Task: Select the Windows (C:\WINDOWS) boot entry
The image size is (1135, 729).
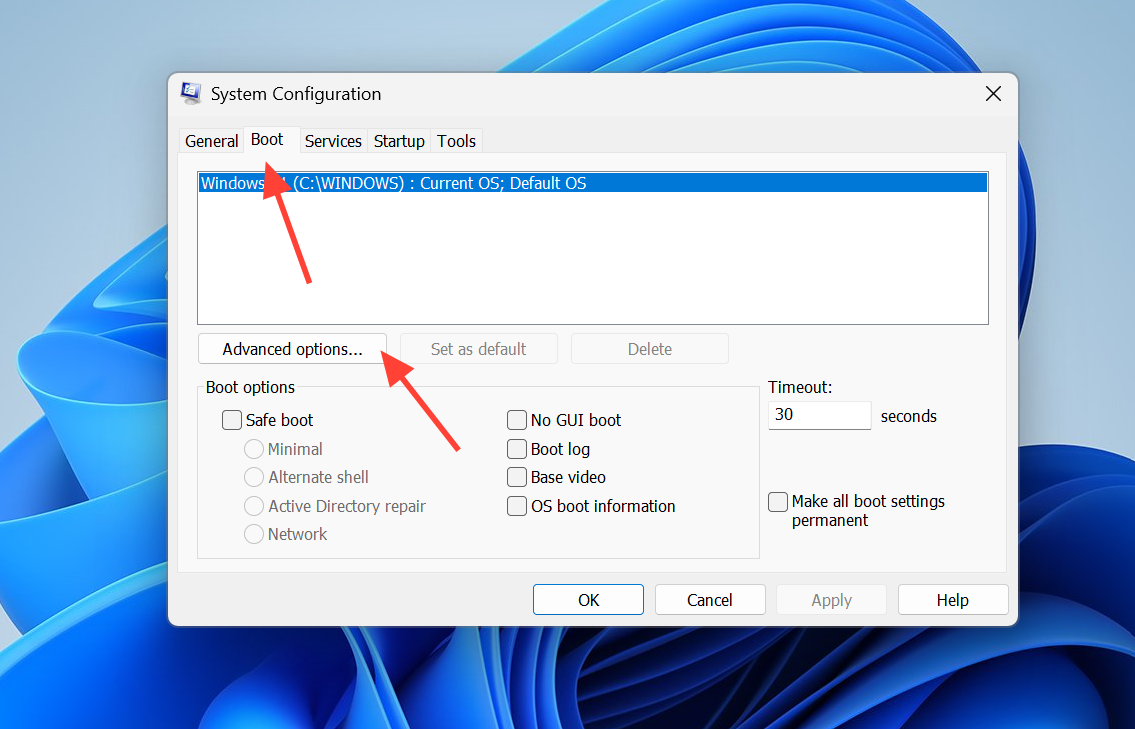Action: point(592,183)
